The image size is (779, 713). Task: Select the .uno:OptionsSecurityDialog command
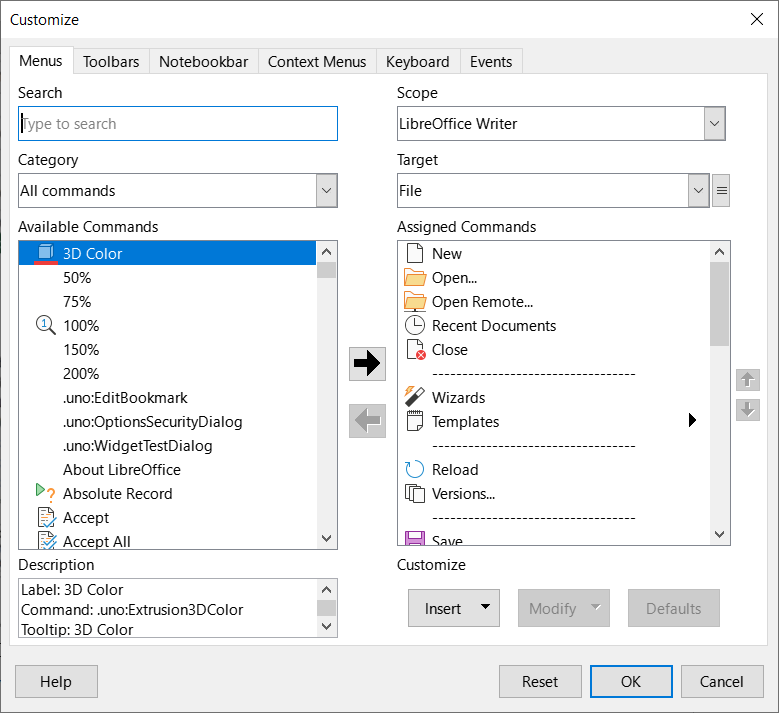pos(167,421)
